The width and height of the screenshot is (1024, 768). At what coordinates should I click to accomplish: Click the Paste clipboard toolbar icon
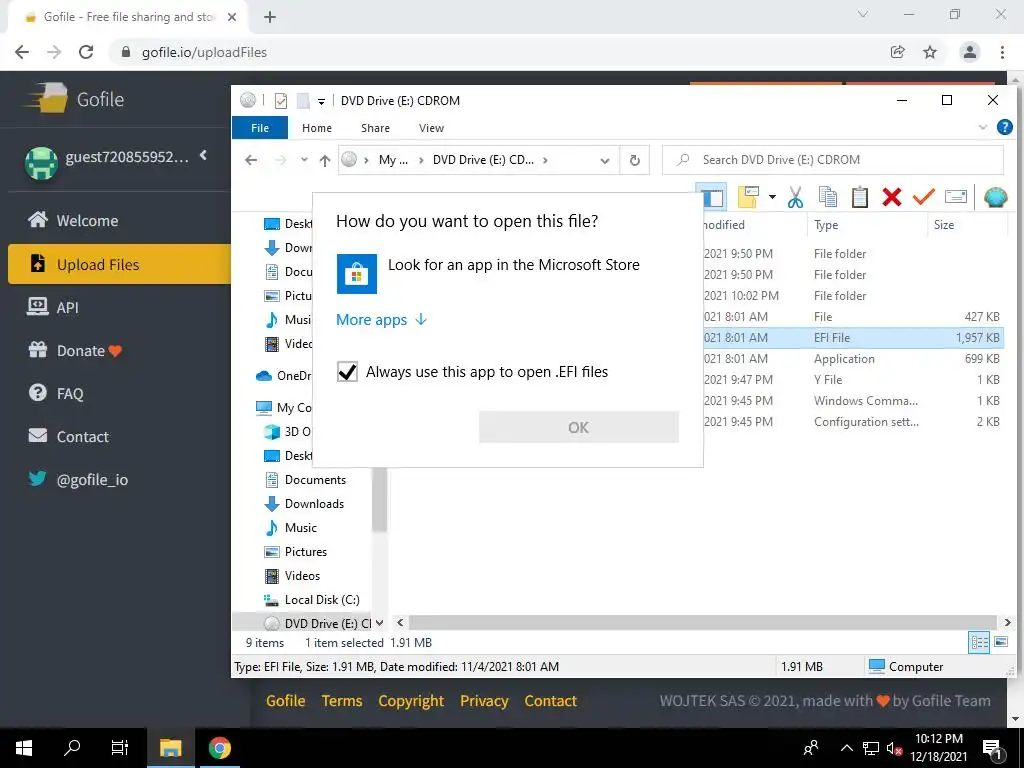tap(859, 197)
